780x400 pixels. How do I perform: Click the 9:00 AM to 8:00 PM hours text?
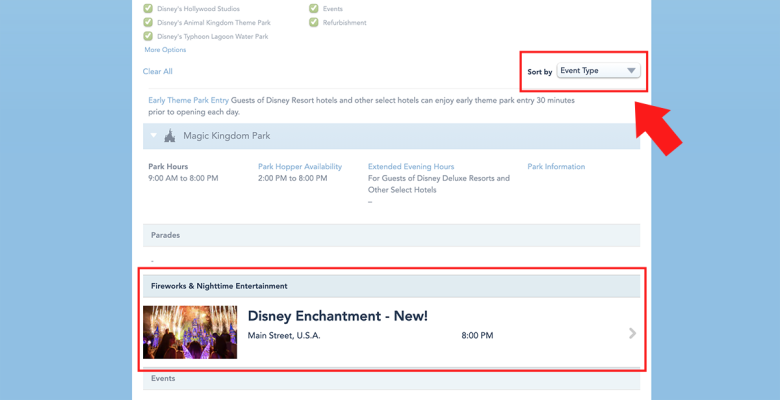tap(183, 178)
